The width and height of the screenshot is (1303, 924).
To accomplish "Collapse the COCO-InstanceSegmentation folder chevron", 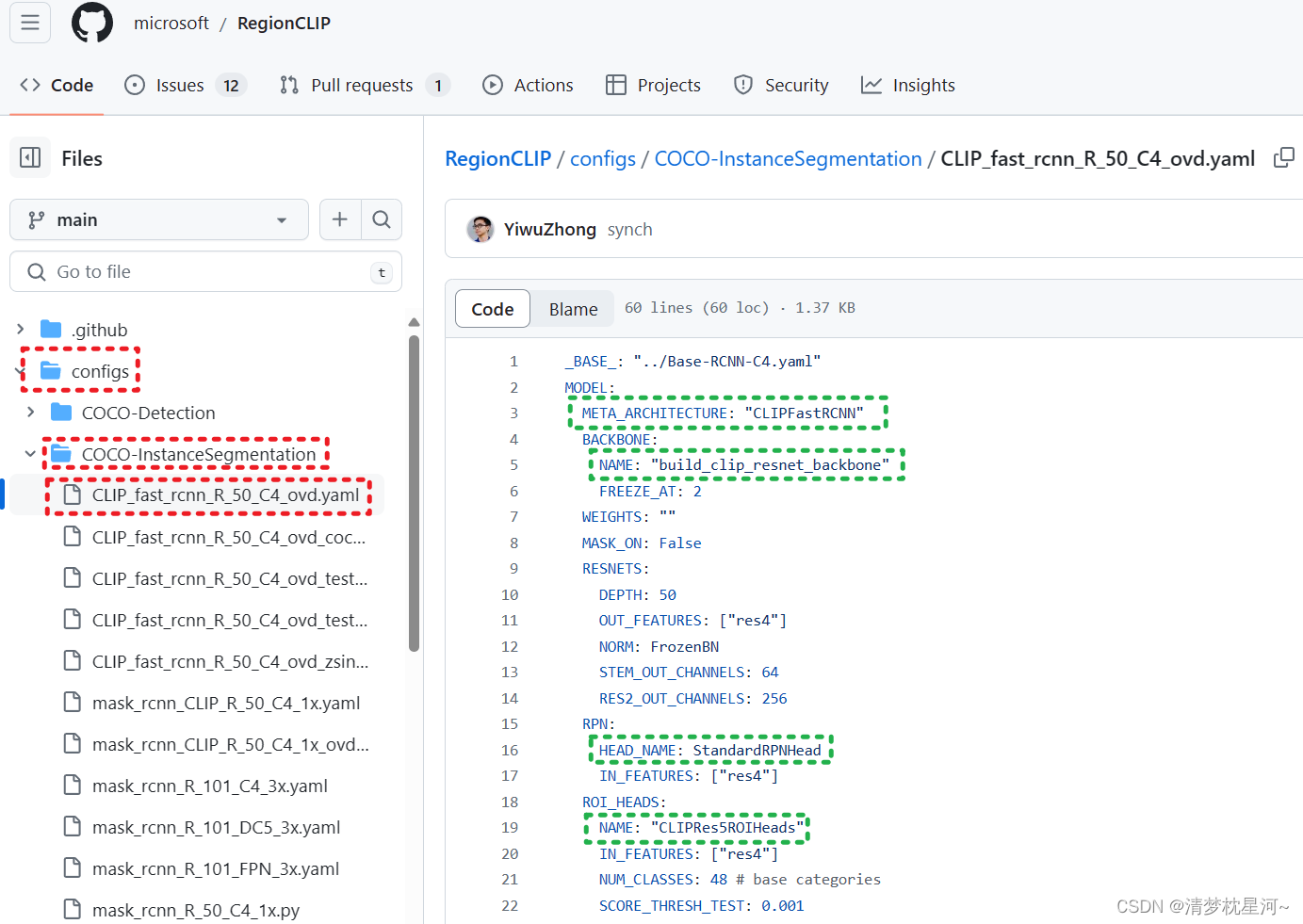I will pos(31,454).
